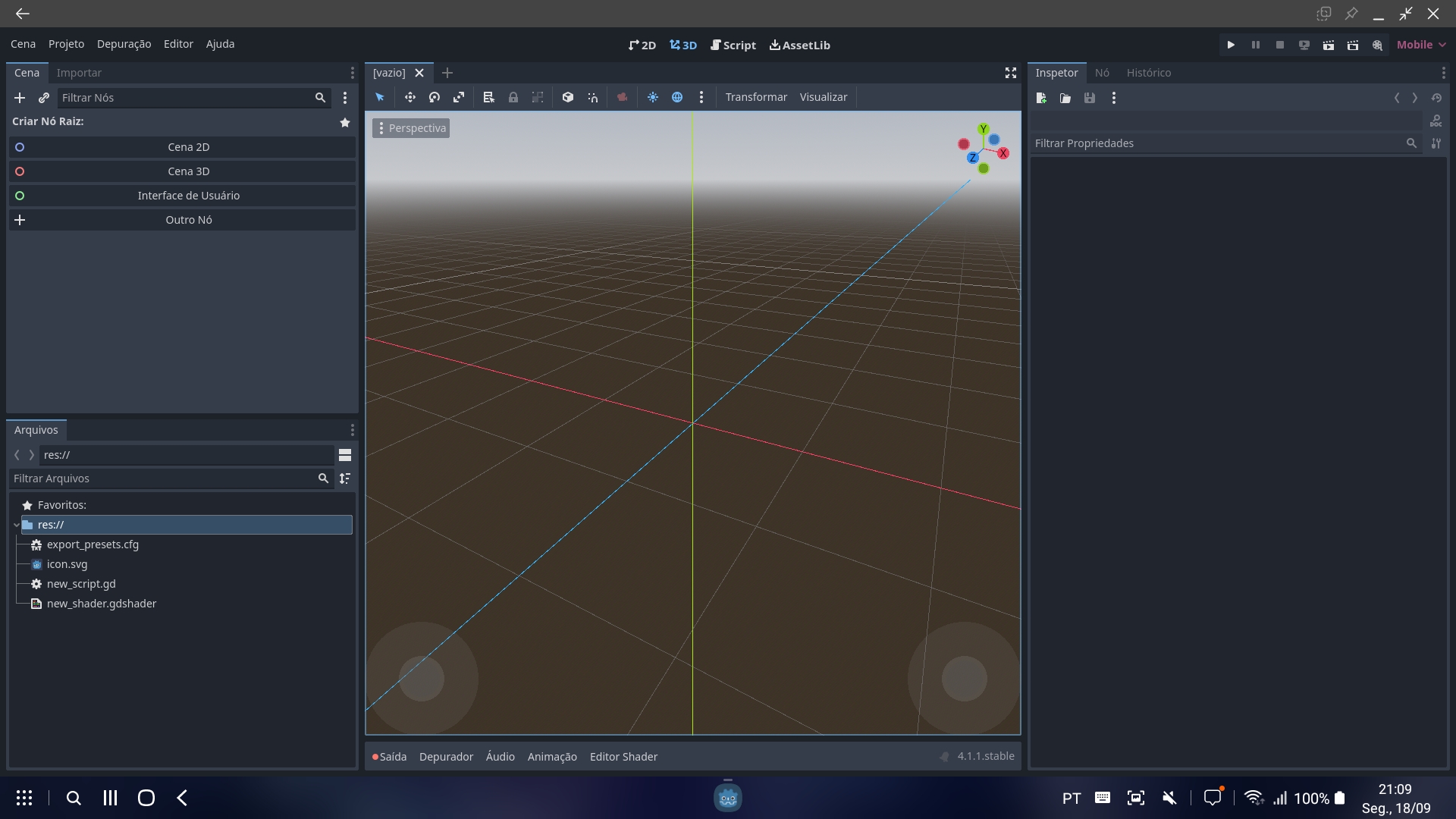Toggle the lock selected node icon

click(513, 97)
